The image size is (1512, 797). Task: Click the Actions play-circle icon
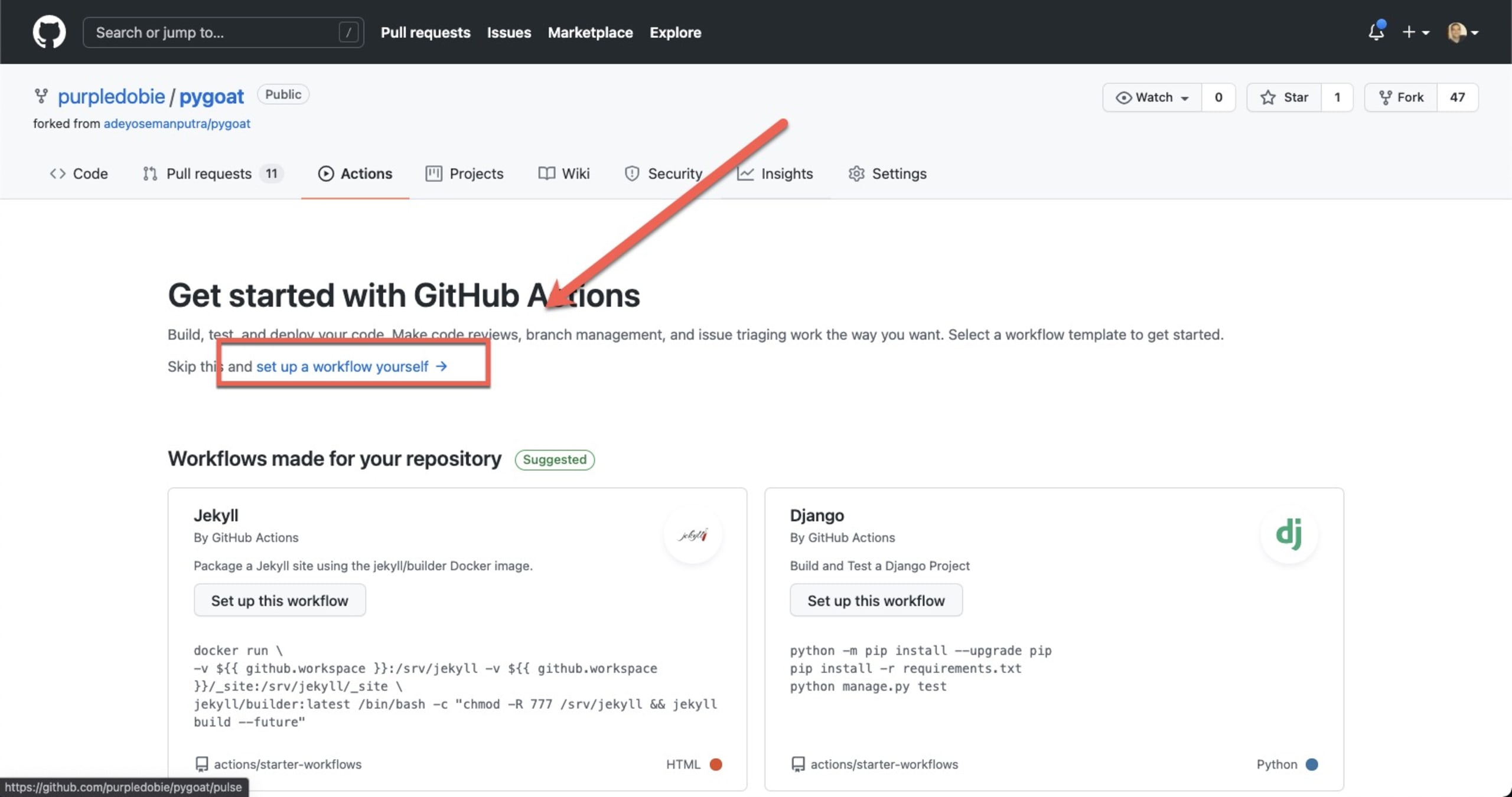[325, 174]
